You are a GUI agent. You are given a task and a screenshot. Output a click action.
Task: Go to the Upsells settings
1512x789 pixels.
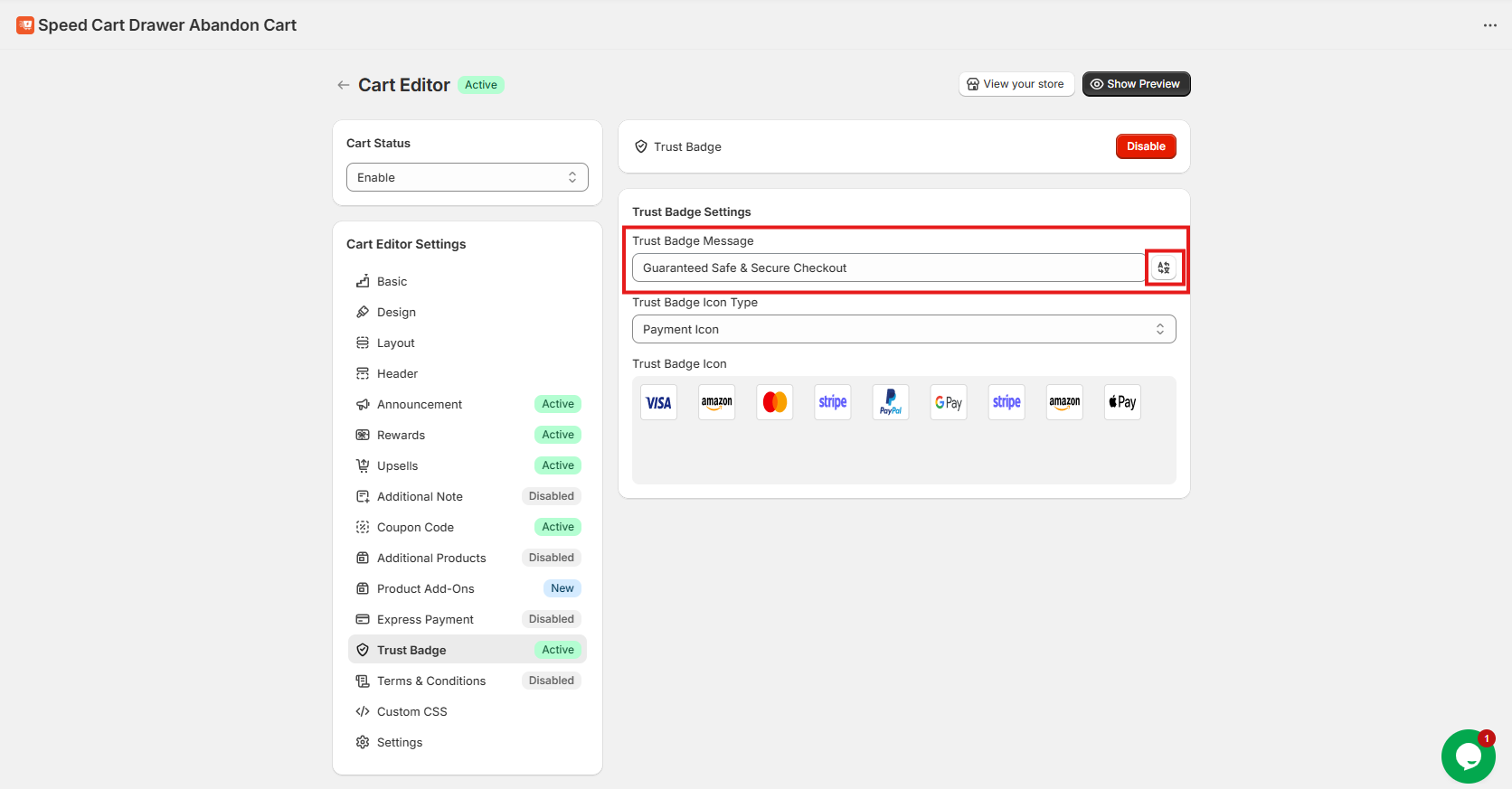pos(397,465)
